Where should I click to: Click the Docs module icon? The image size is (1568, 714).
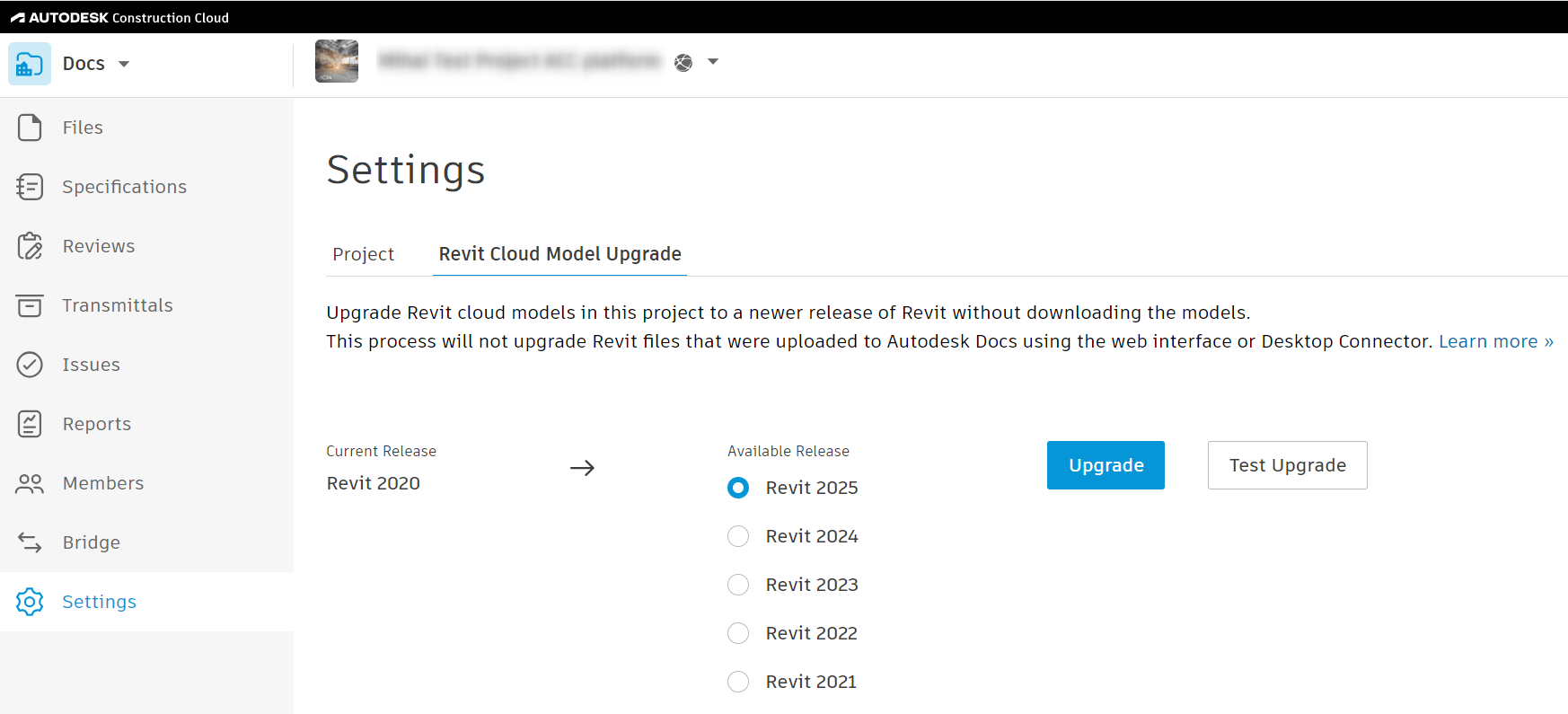coord(30,64)
